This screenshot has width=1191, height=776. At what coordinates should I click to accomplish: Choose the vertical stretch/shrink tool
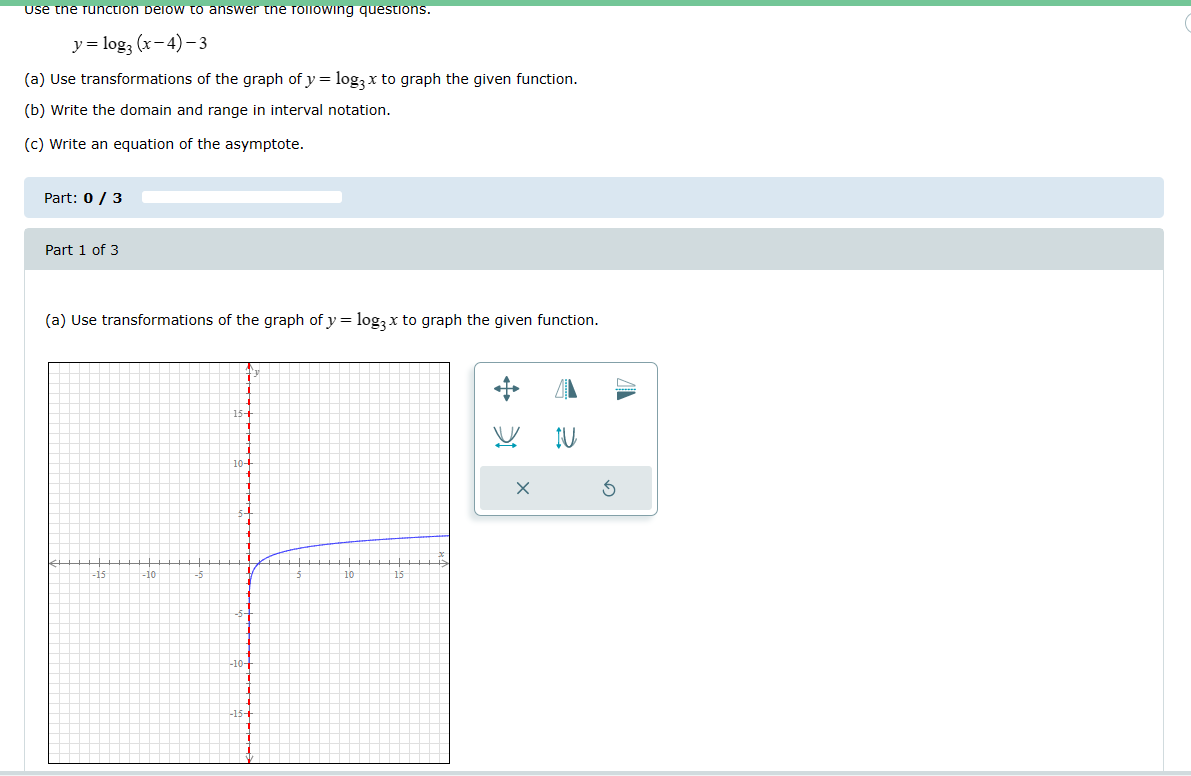click(x=565, y=436)
